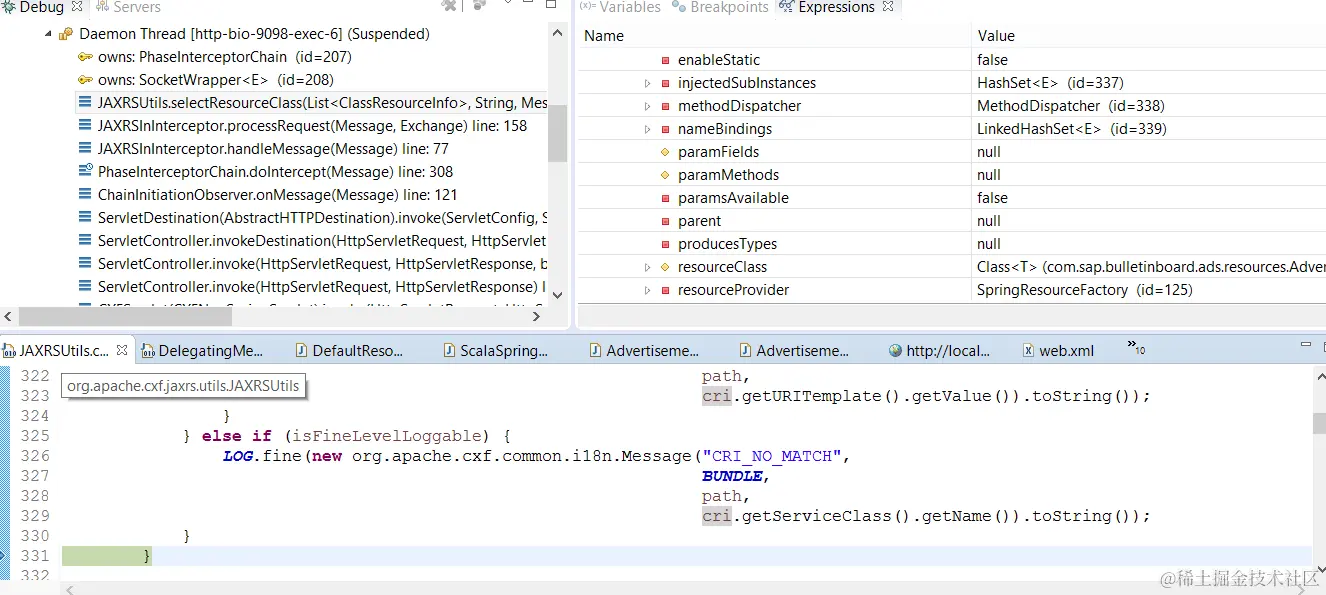The height and width of the screenshot is (595, 1326).
Task: Switch to the Breakpoints tab
Action: 720,7
